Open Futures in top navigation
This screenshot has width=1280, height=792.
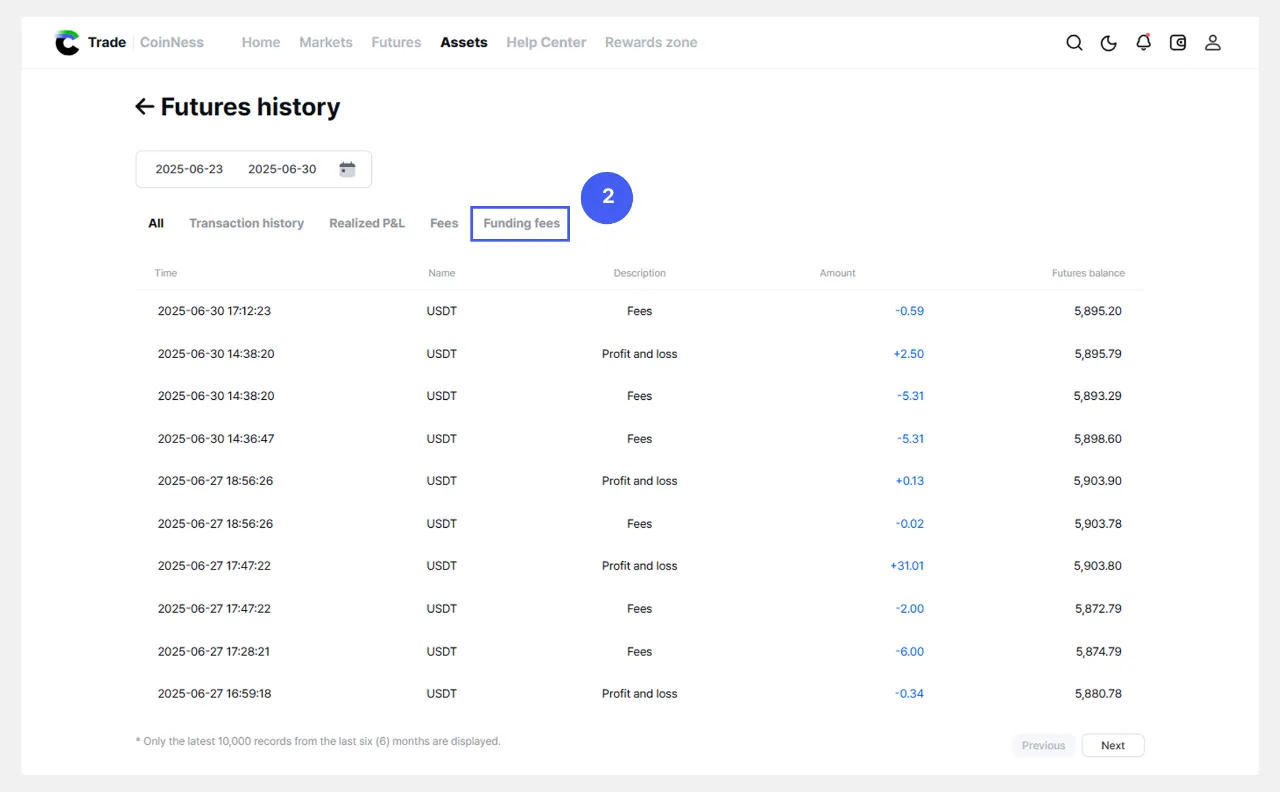[x=396, y=43]
